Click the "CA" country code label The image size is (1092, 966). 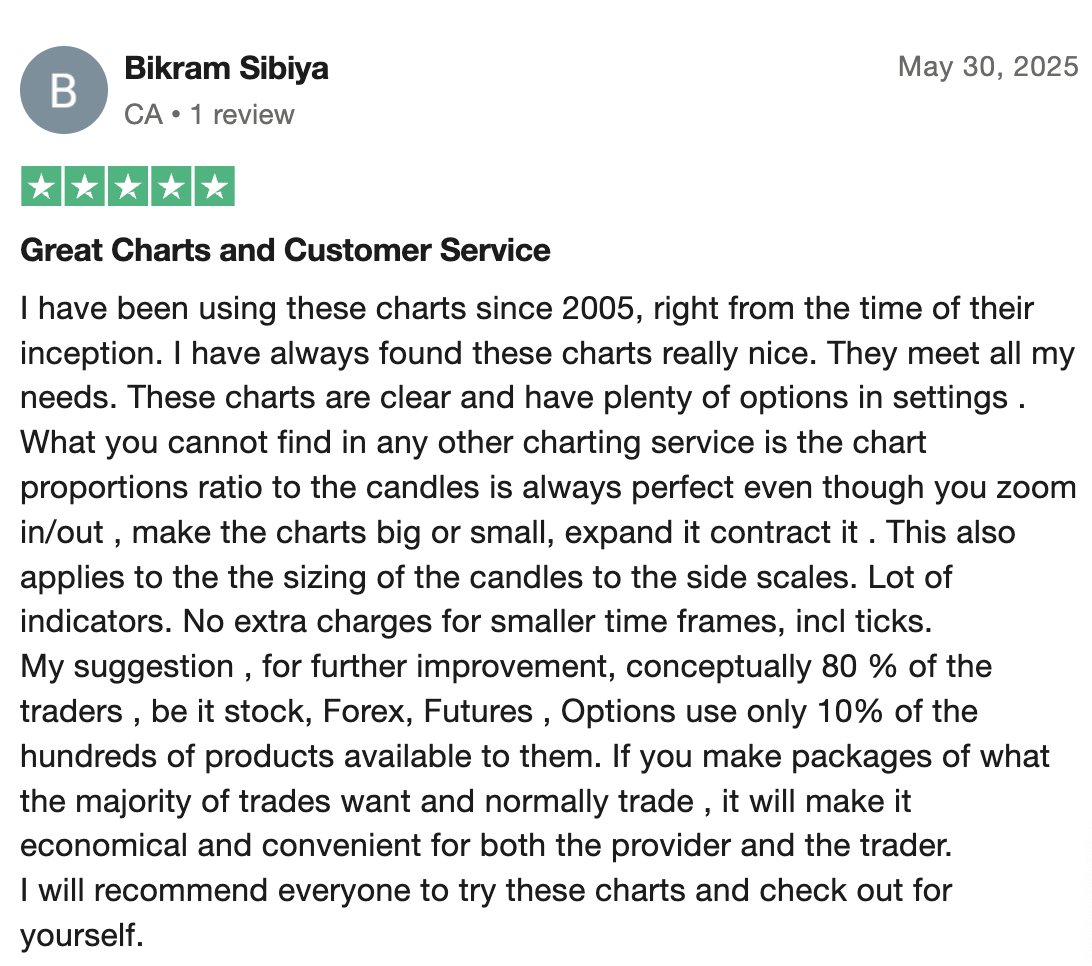click(x=143, y=115)
